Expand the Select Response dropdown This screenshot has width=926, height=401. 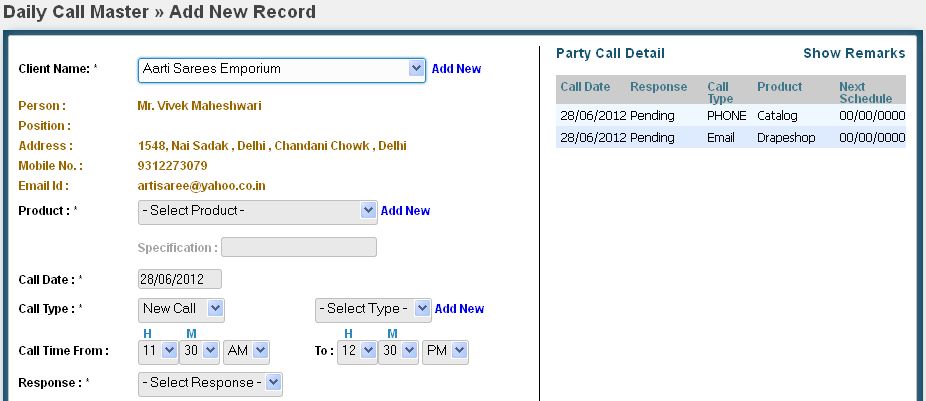[210, 382]
